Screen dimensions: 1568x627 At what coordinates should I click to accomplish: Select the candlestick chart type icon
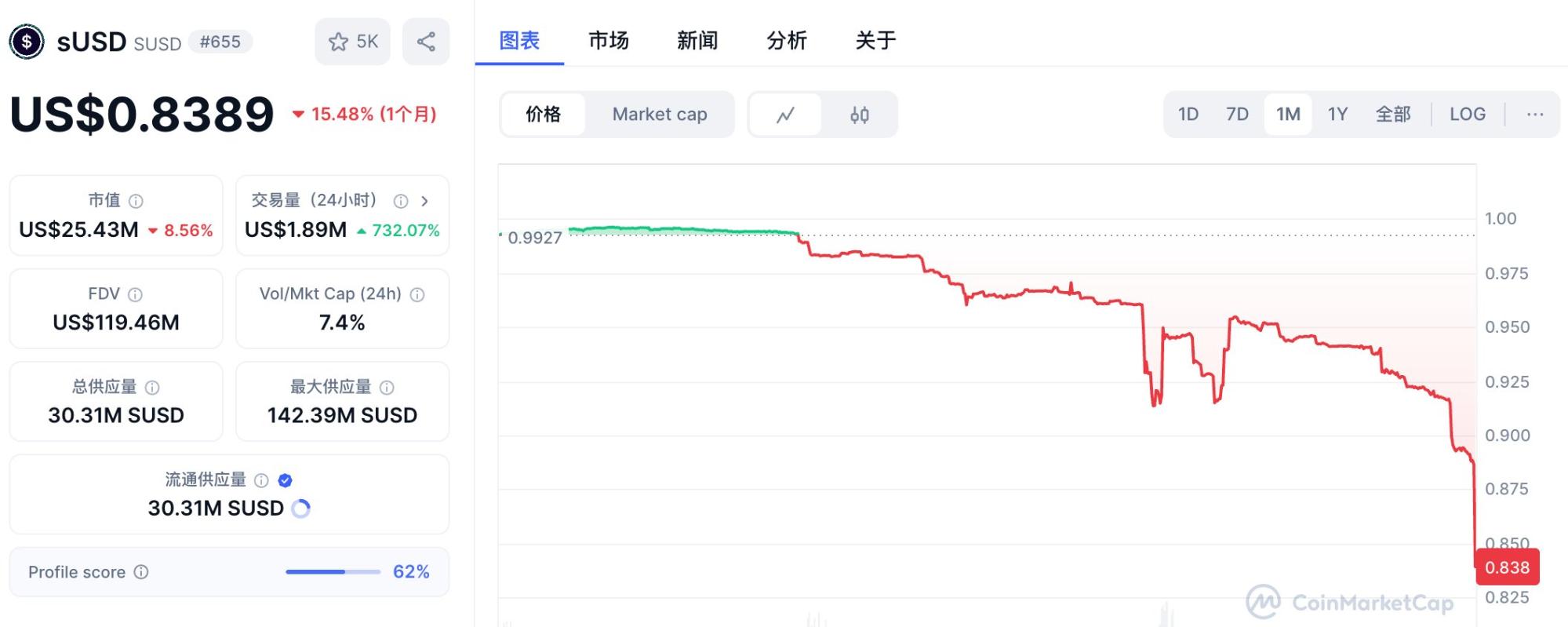click(859, 114)
